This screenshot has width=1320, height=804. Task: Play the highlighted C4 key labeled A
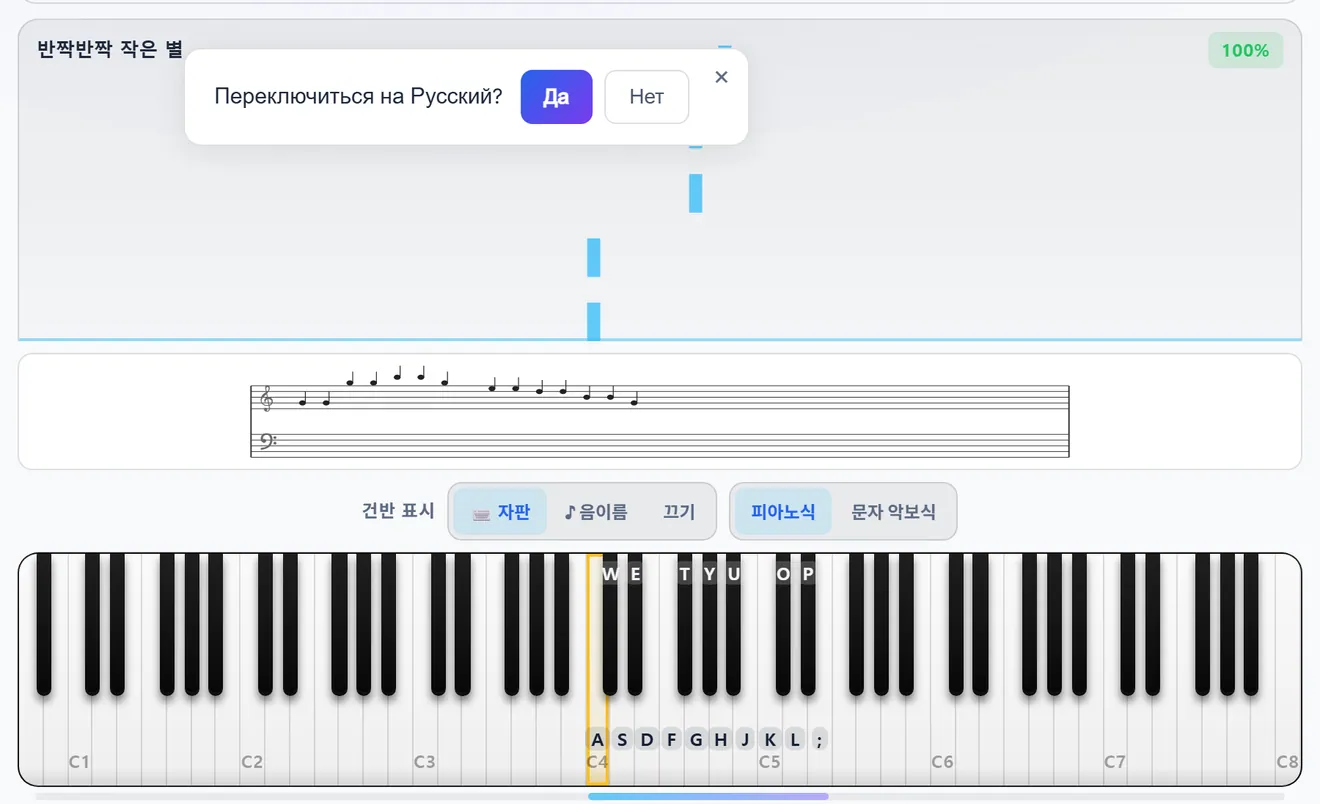(597, 740)
